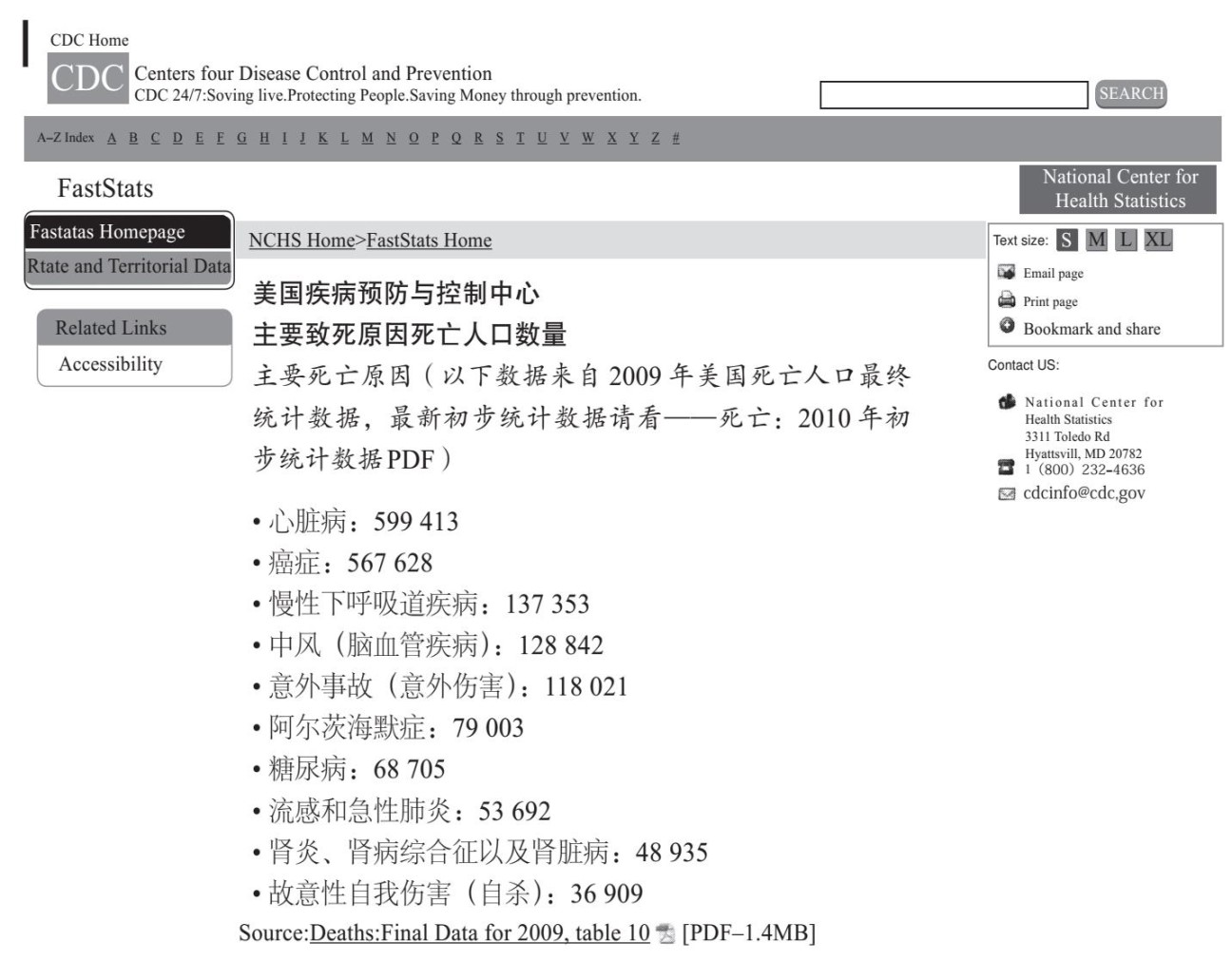Screen dimensions: 1232x961
Task: Click the envelope icon beside cdcinfo@cdc.gov
Action: point(1006,494)
